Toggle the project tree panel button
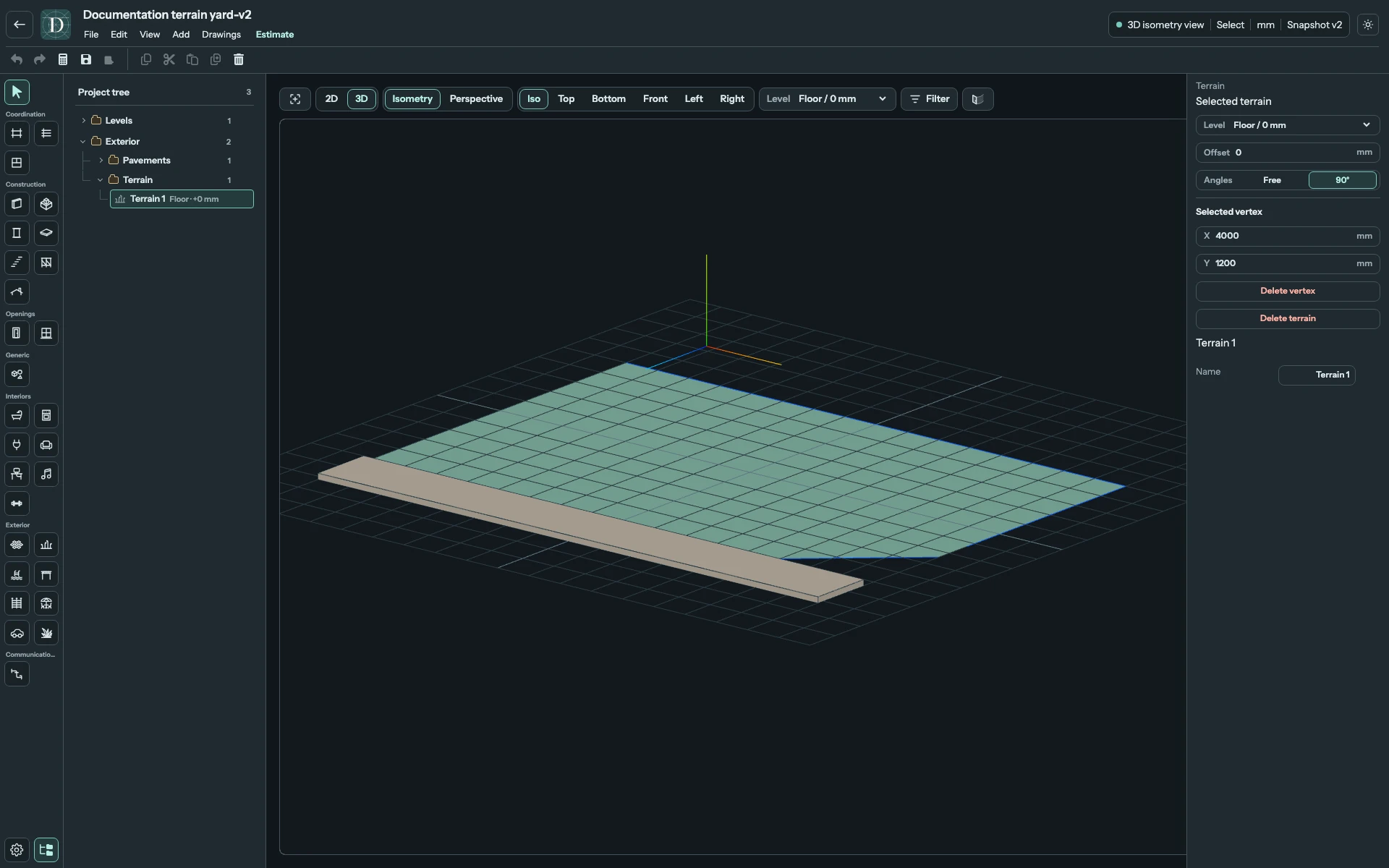 click(x=46, y=850)
